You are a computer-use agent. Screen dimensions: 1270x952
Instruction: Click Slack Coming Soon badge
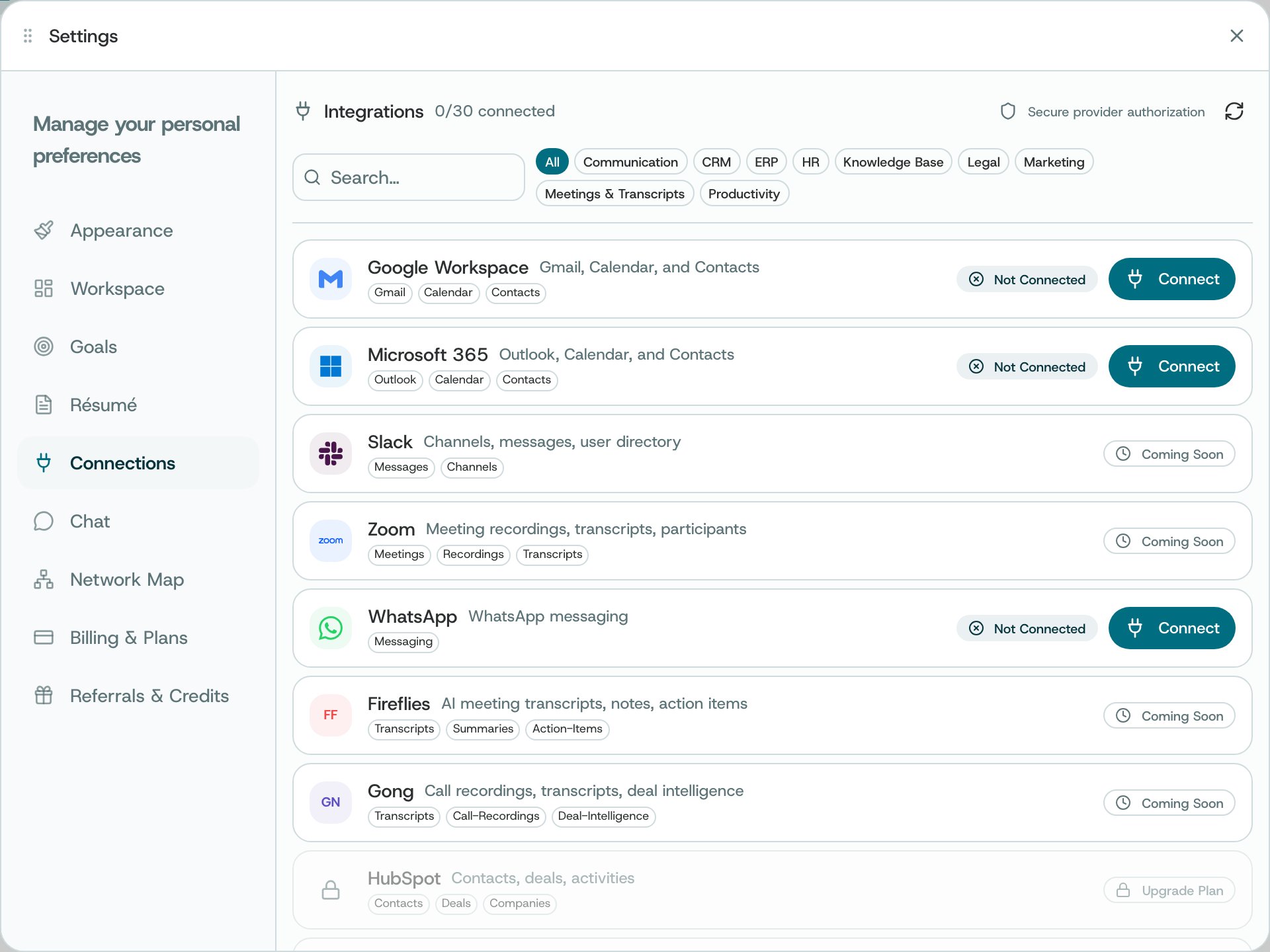coord(1169,454)
